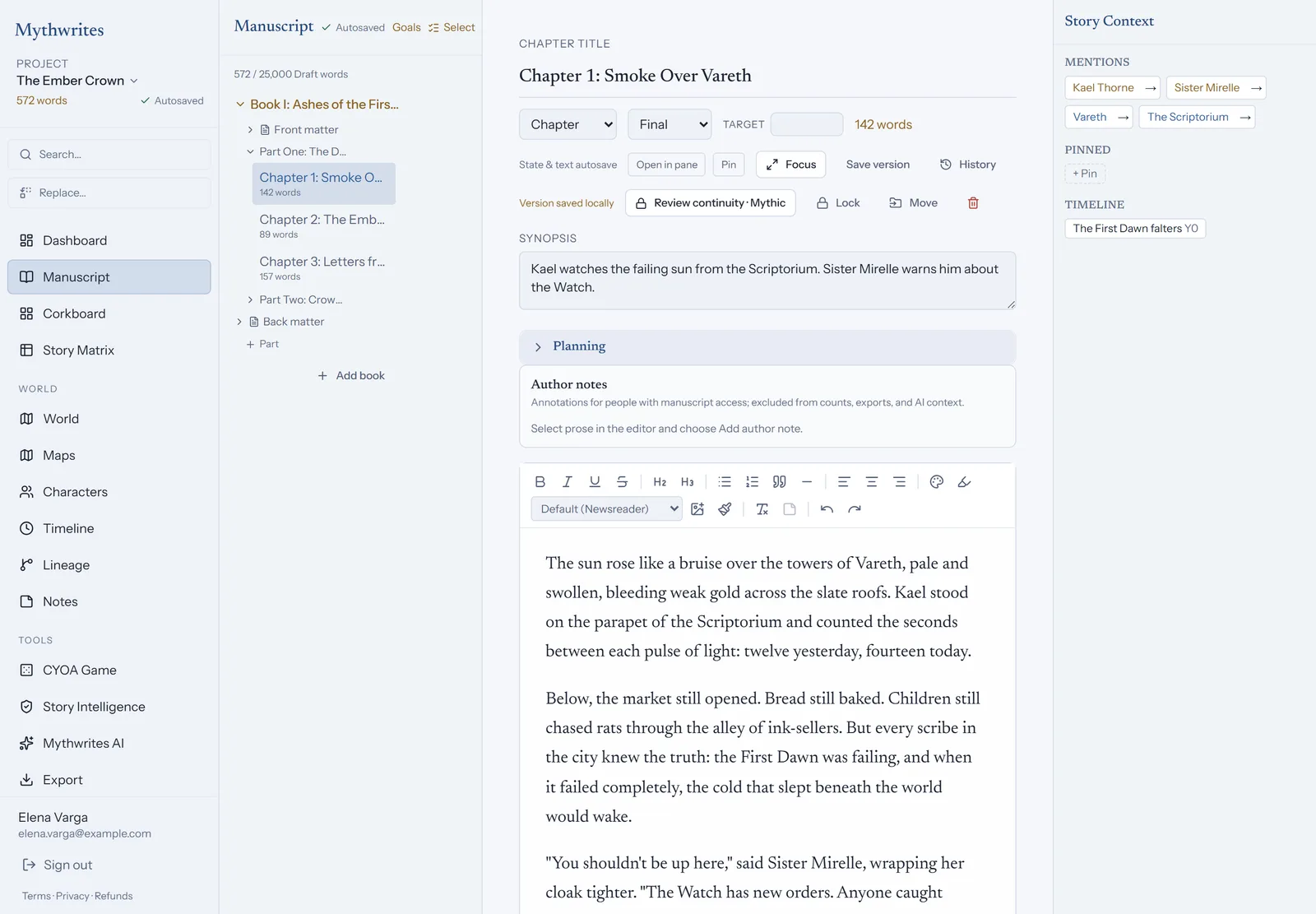Toggle Select mode in Manuscript header

(452, 27)
